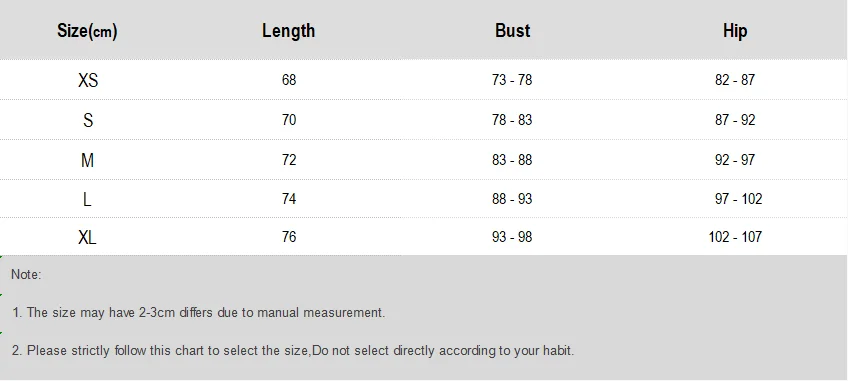This screenshot has height=381, width=848.
Task: Select the M size row label
Action: tap(88, 160)
